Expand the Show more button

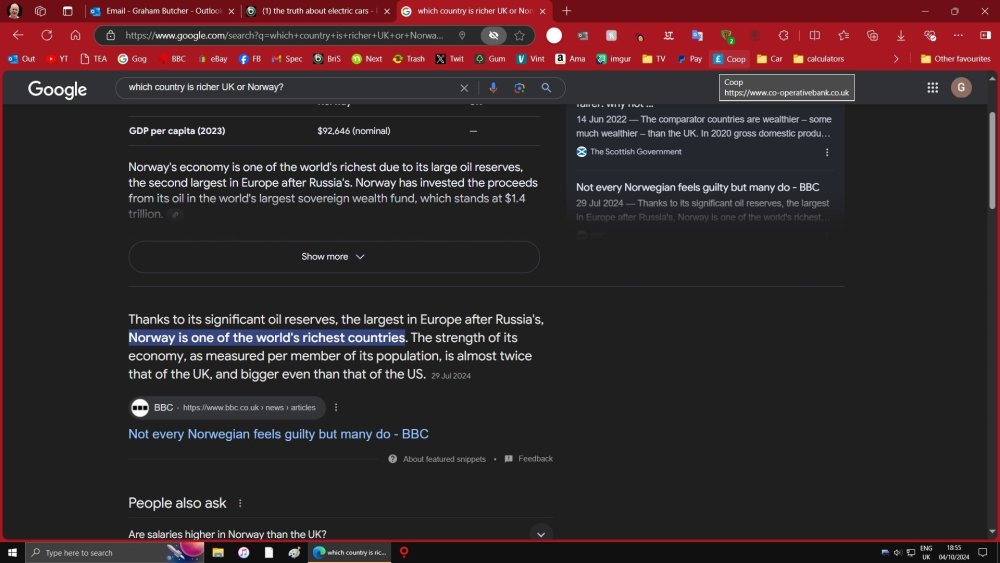pos(334,256)
